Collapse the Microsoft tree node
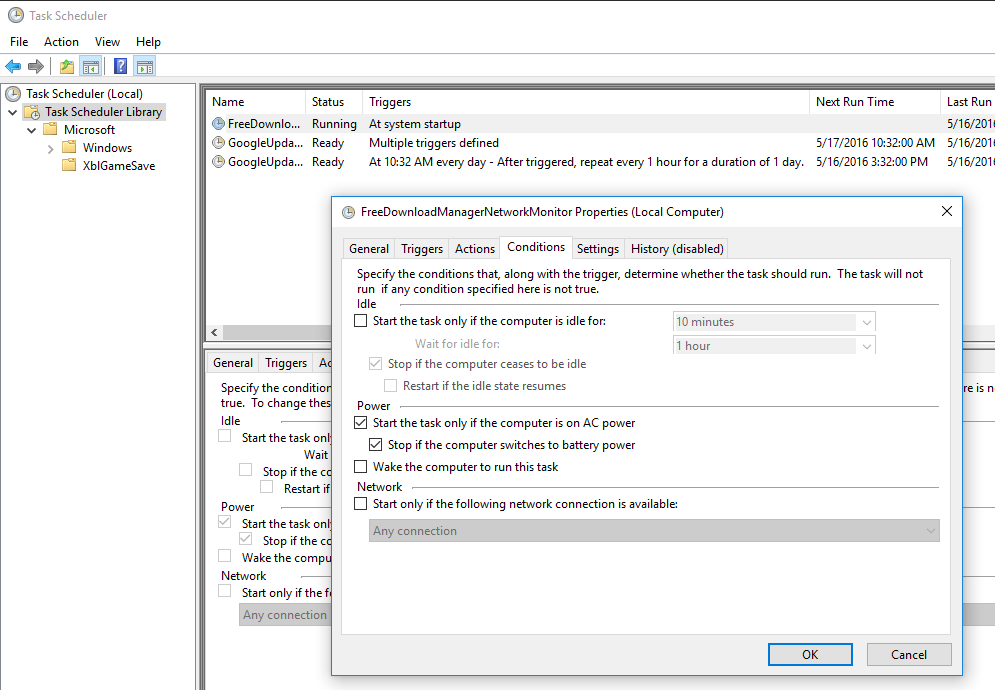Image resolution: width=995 pixels, height=690 pixels. click(x=32, y=130)
